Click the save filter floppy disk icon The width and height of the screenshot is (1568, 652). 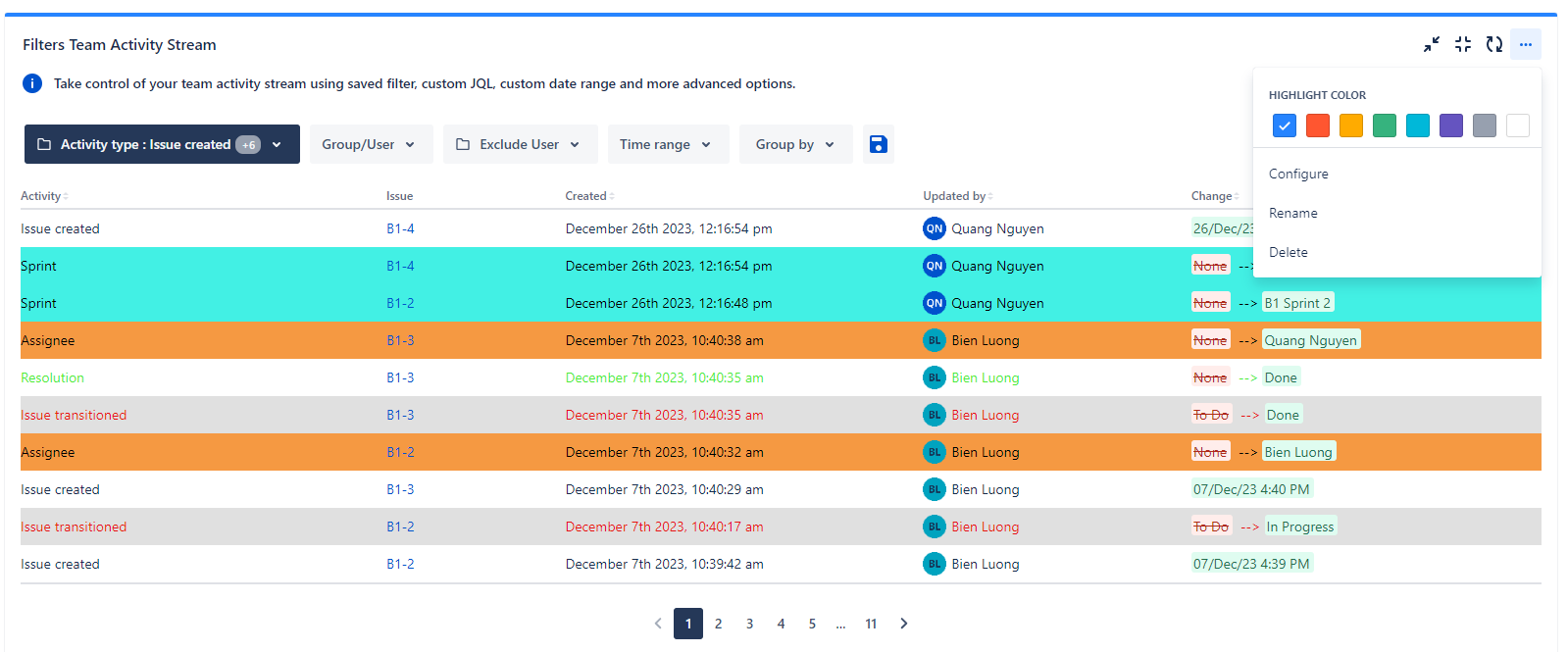[878, 144]
